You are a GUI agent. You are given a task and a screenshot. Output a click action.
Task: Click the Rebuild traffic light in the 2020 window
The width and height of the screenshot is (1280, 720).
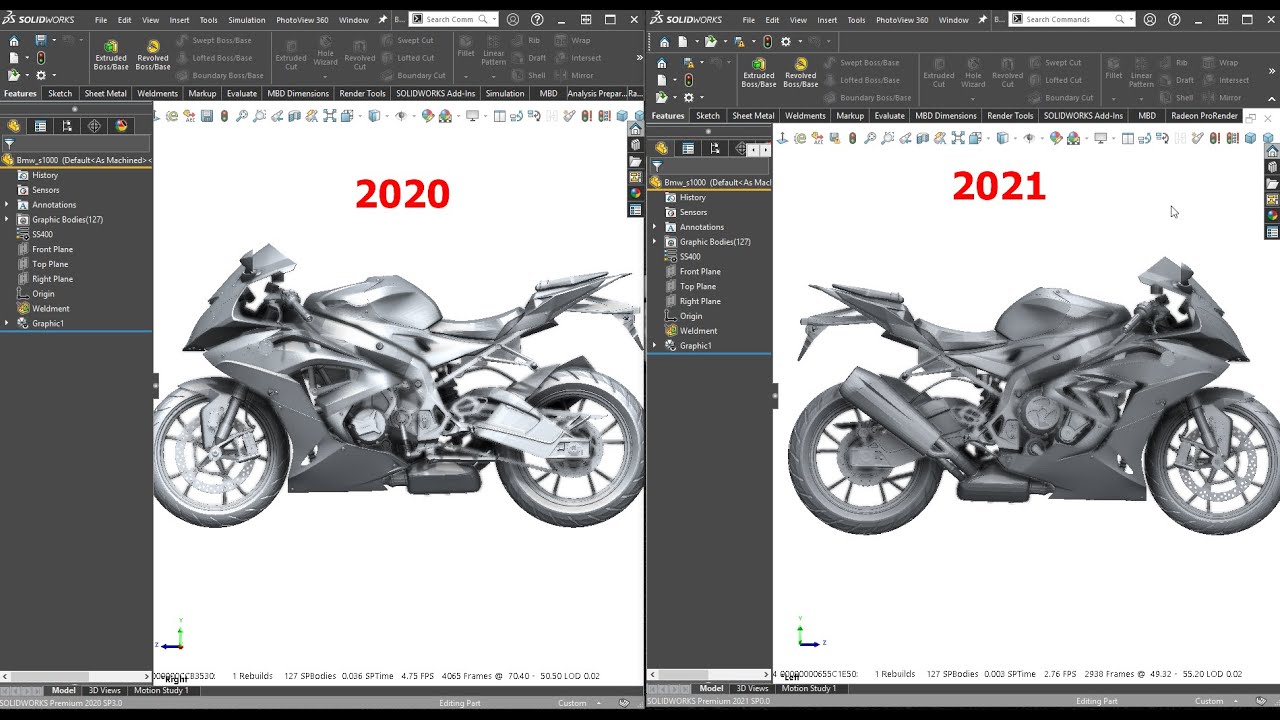coord(41,58)
